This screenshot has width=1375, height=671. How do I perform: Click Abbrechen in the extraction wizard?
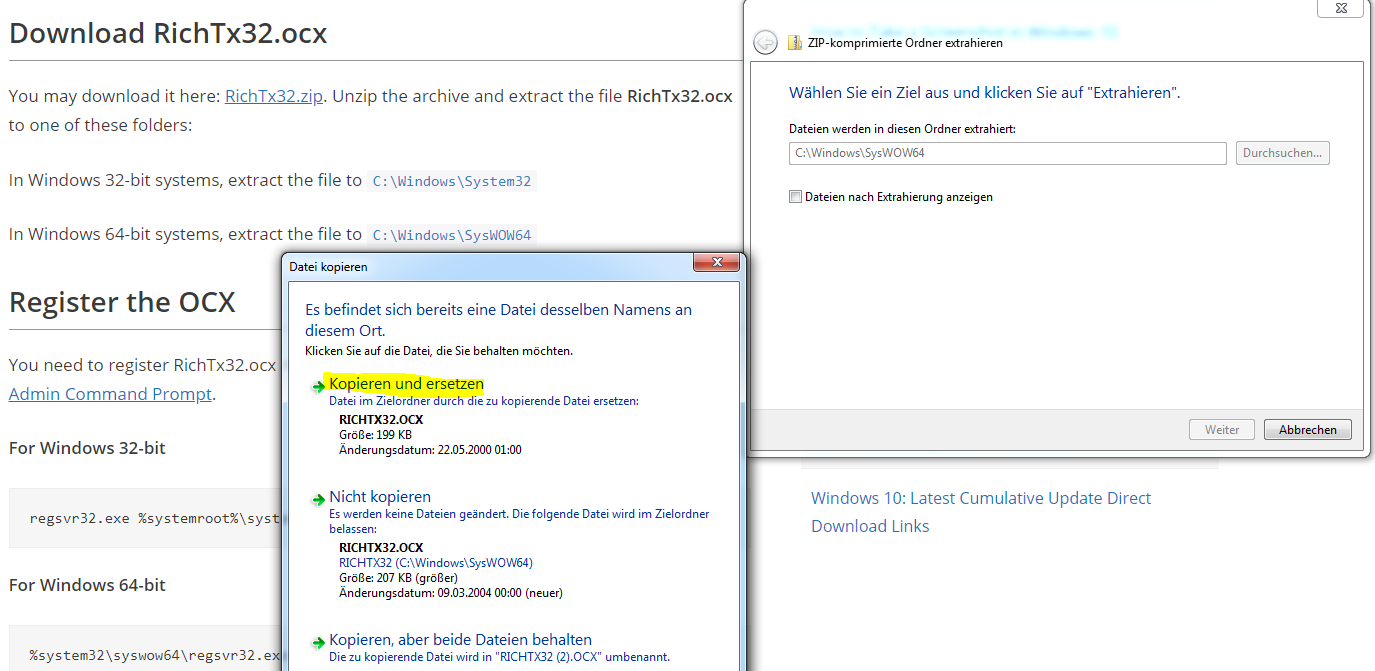[x=1308, y=429]
